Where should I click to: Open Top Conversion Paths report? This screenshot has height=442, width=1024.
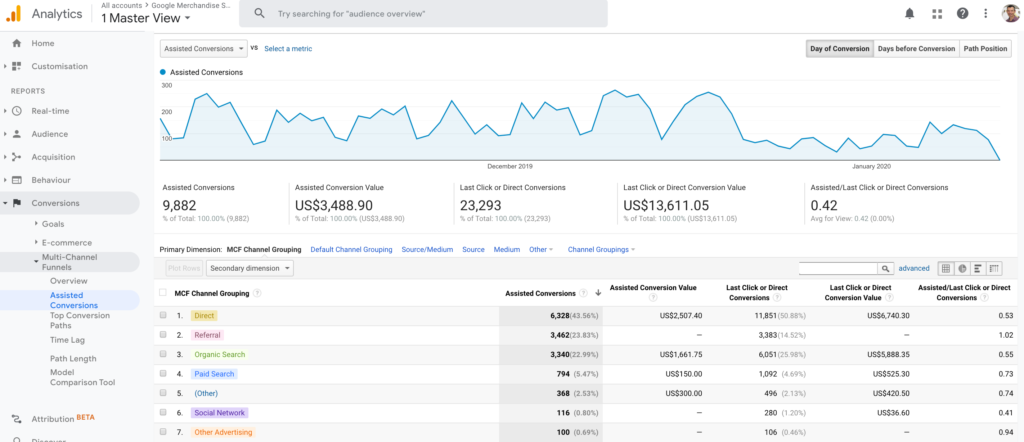pos(80,320)
